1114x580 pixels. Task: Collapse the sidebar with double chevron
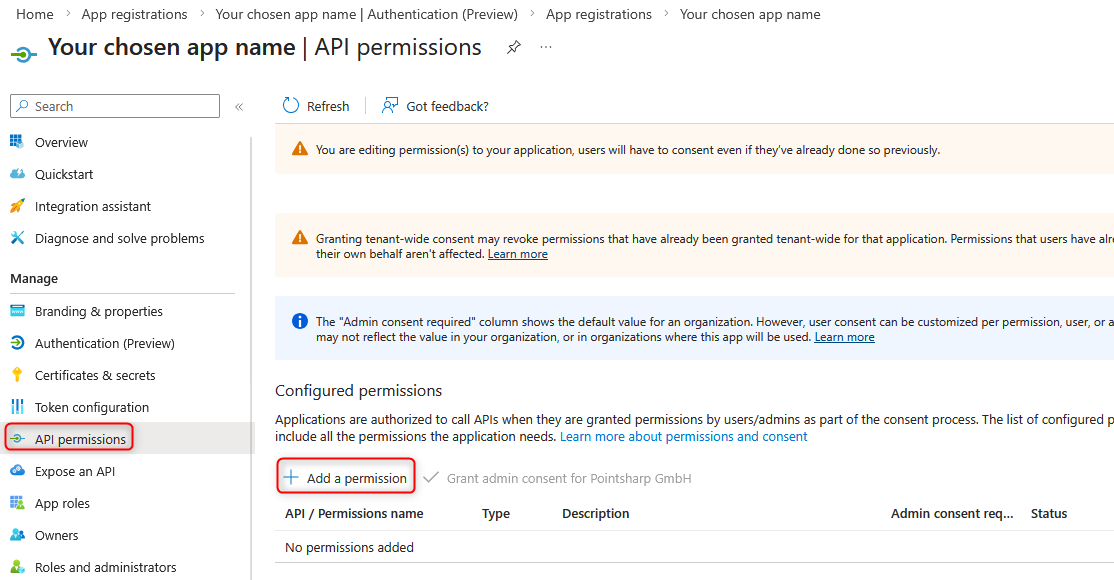[x=239, y=106]
